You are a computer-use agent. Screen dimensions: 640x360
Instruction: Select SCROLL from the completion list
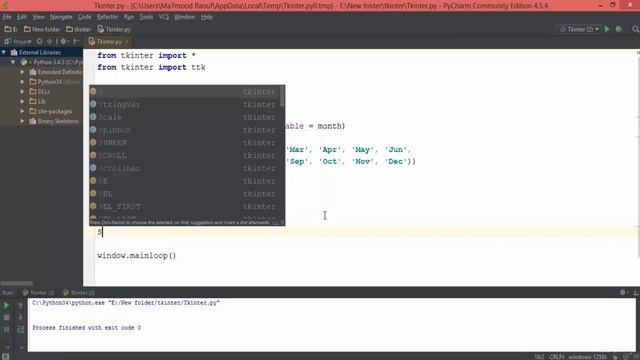click(187, 156)
